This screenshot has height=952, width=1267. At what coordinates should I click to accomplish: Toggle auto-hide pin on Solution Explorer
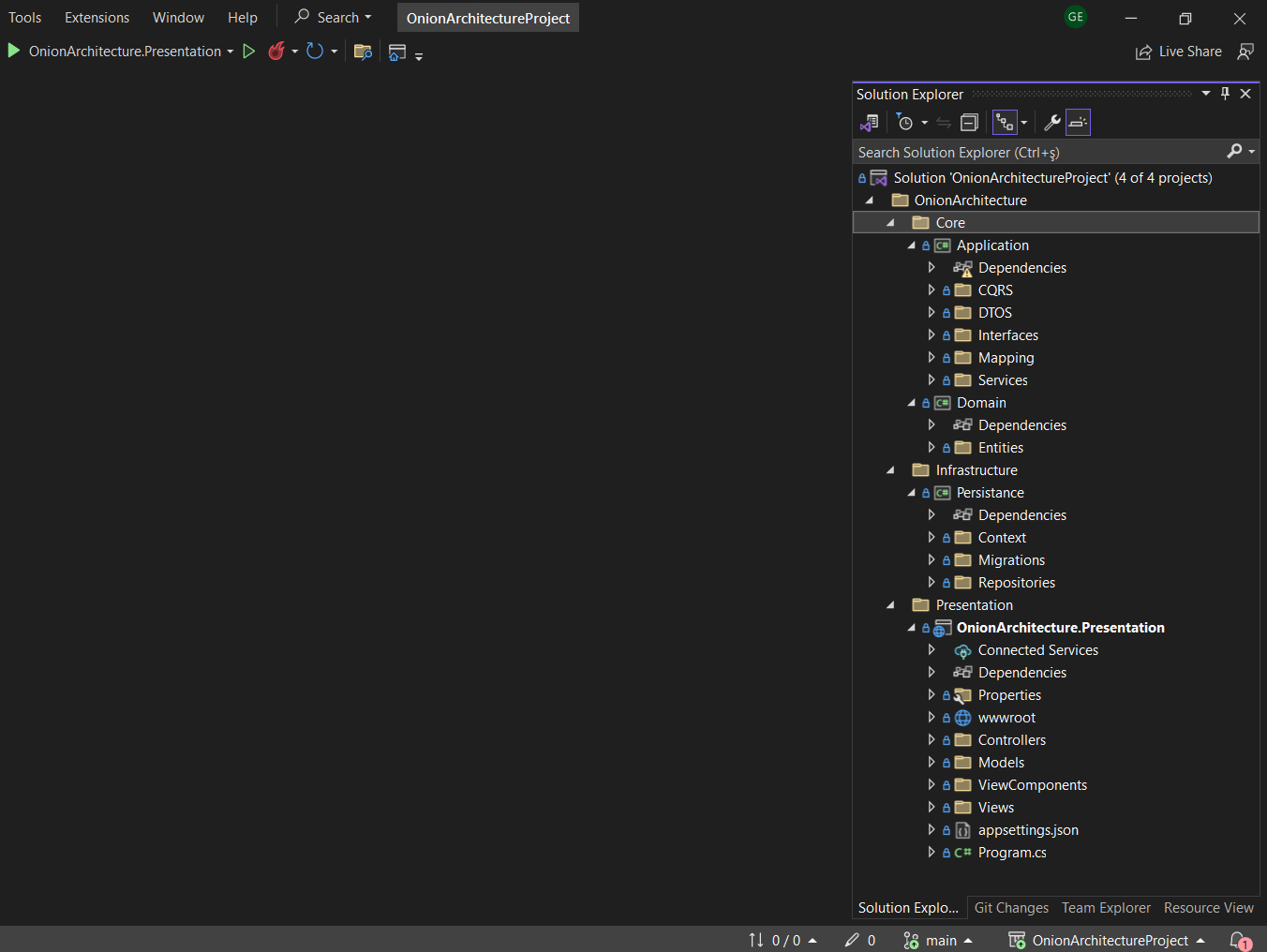point(1225,93)
